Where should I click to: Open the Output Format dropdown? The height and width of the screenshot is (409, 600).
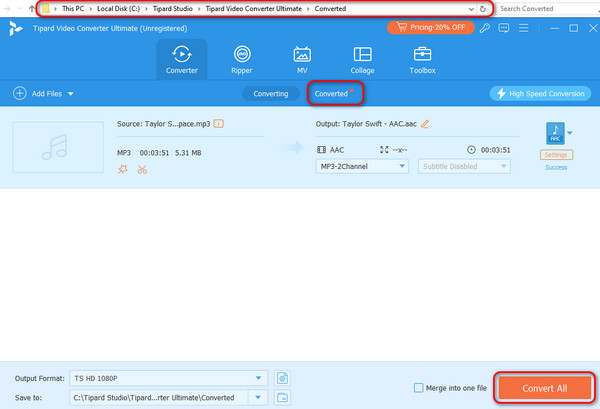point(169,378)
